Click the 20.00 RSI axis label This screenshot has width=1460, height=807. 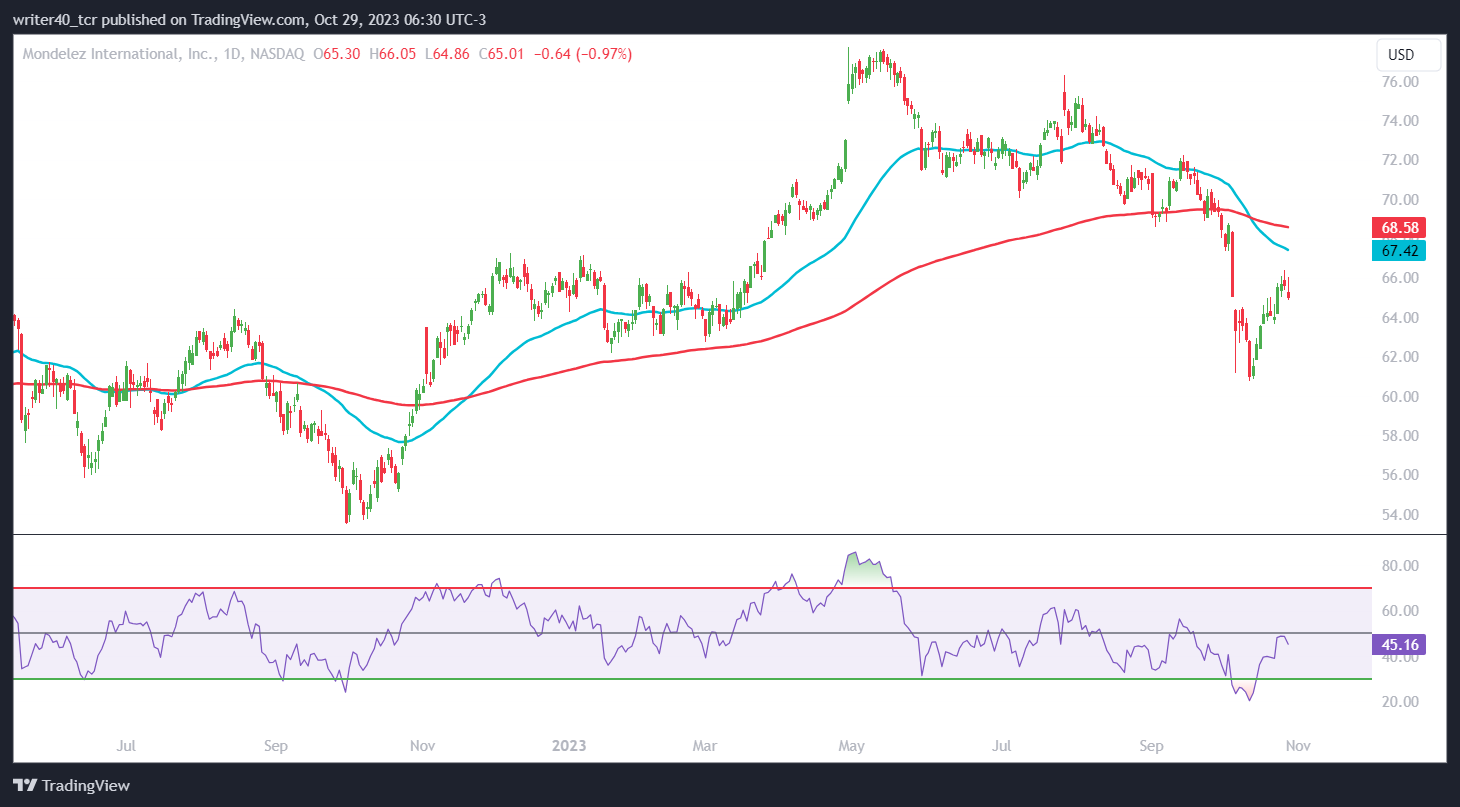click(x=1400, y=702)
